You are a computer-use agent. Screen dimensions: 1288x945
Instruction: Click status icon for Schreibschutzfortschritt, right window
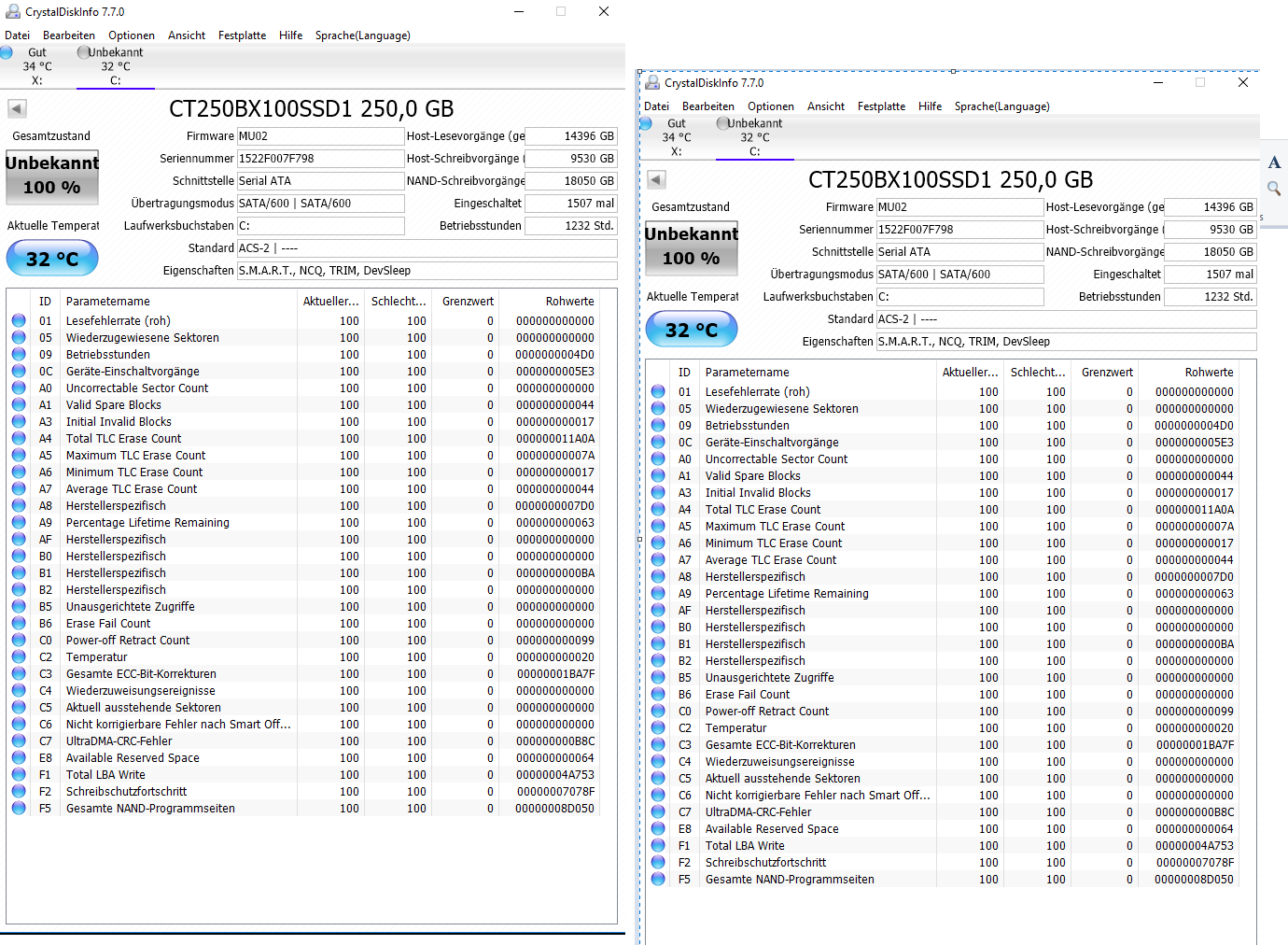click(x=658, y=862)
